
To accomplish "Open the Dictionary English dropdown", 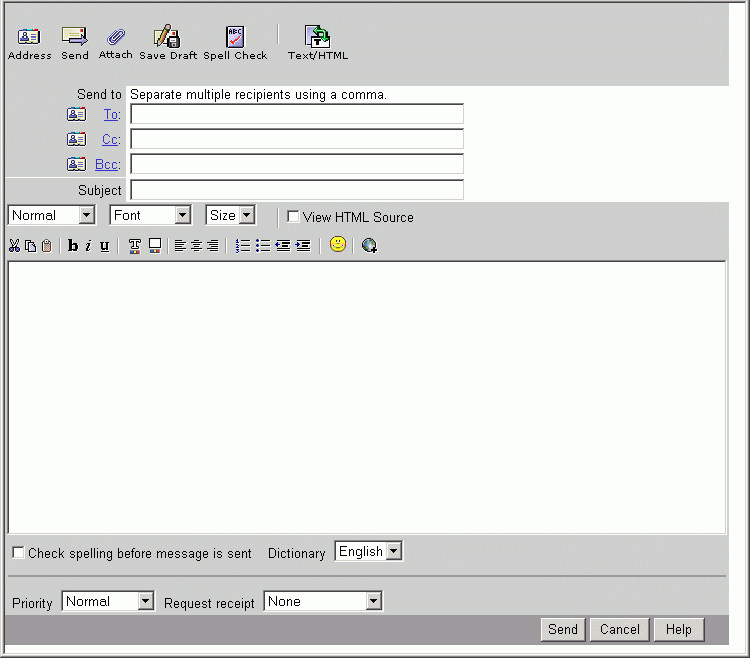I will [x=368, y=551].
